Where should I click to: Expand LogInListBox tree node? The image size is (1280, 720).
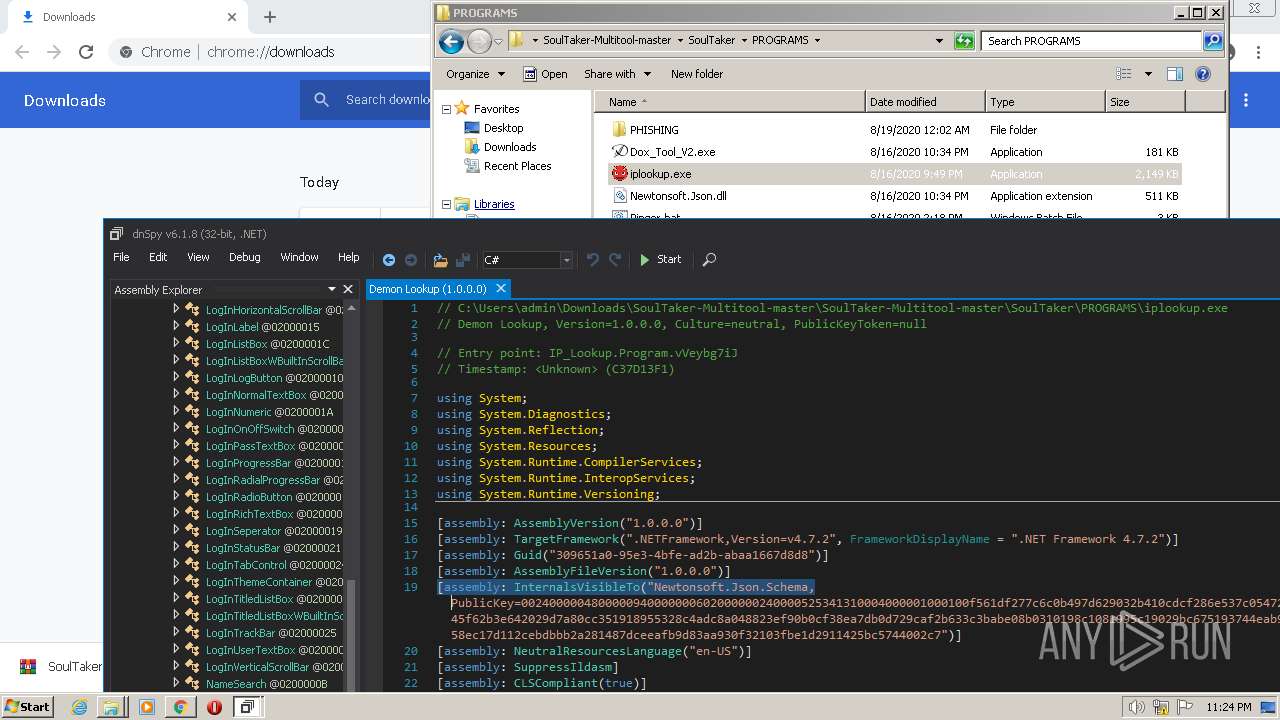point(177,344)
